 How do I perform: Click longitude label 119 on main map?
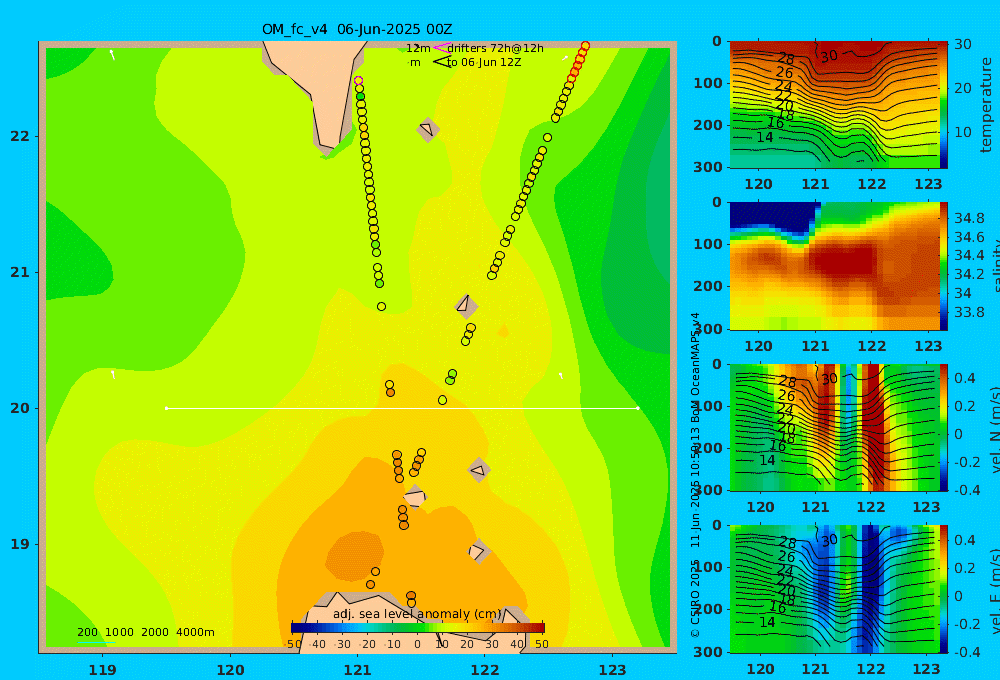pyautogui.click(x=103, y=670)
